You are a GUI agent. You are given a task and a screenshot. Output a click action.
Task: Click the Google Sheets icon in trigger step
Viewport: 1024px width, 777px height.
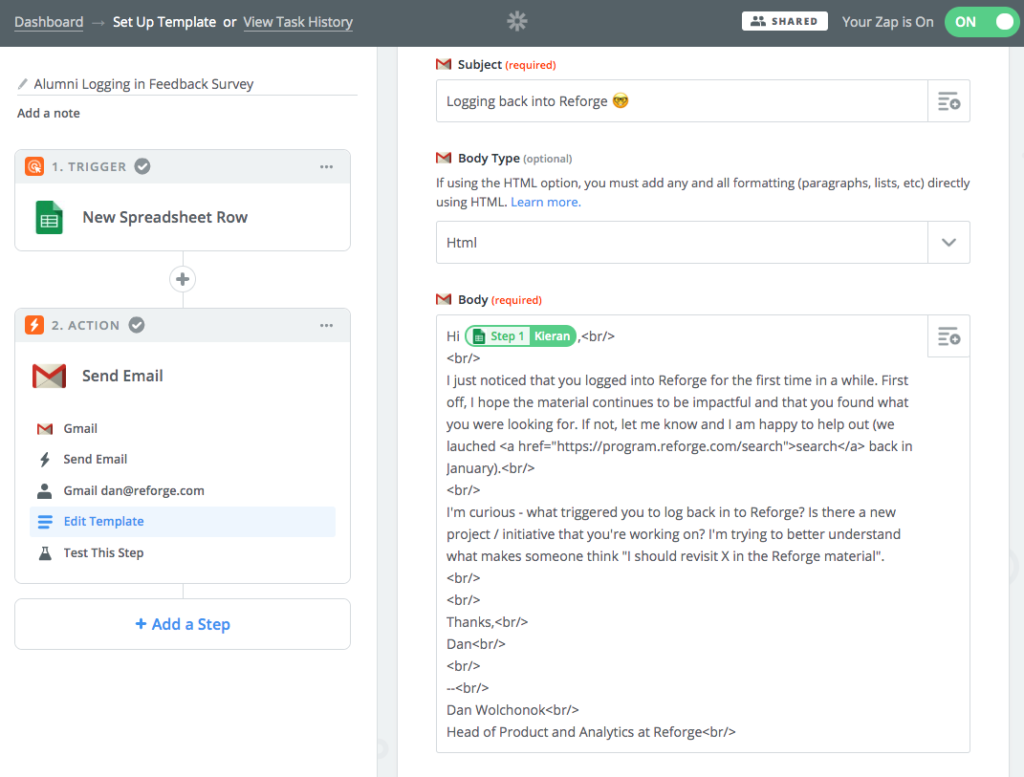pos(49,217)
